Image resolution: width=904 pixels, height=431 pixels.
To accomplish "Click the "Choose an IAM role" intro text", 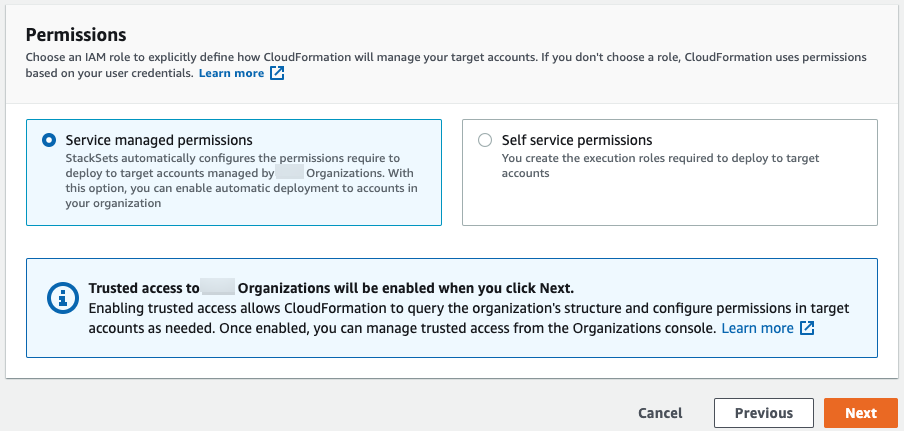I will [400, 57].
